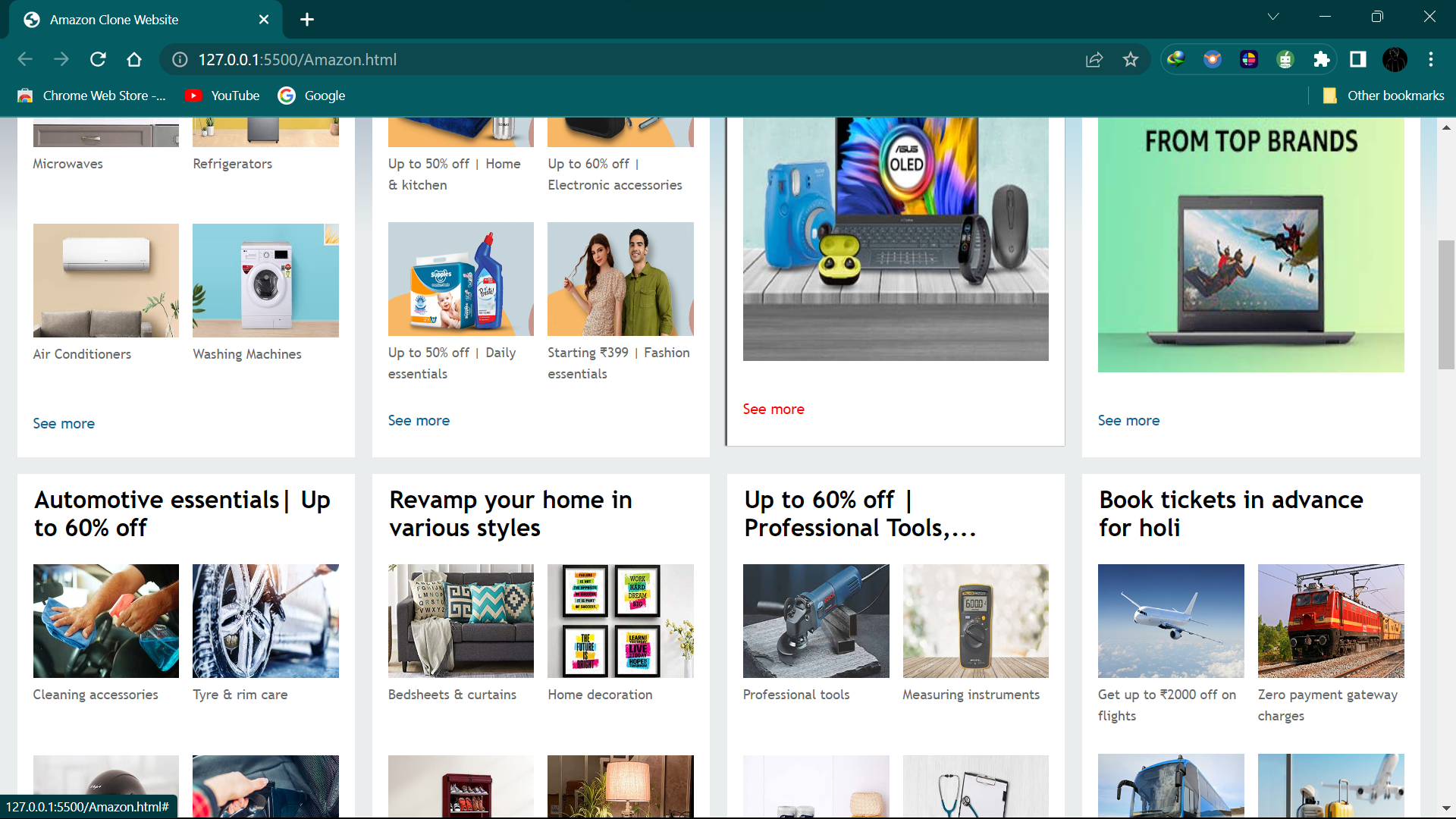Click the red See more link

(x=773, y=409)
